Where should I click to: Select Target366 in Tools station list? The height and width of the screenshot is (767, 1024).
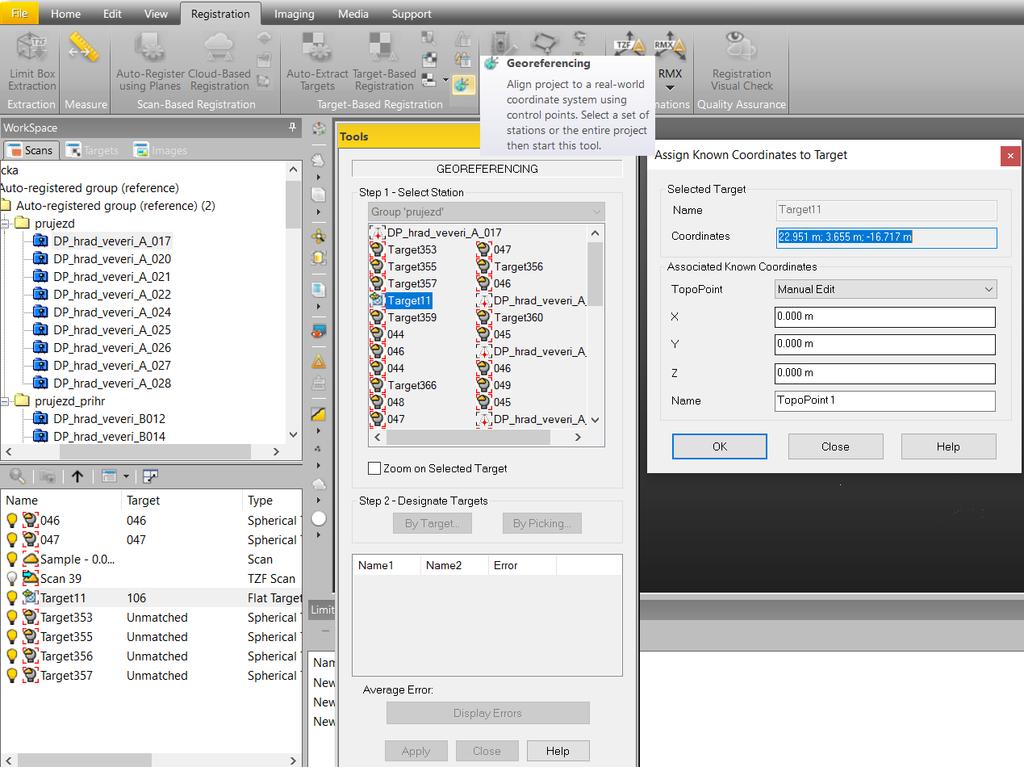pyautogui.click(x=411, y=385)
